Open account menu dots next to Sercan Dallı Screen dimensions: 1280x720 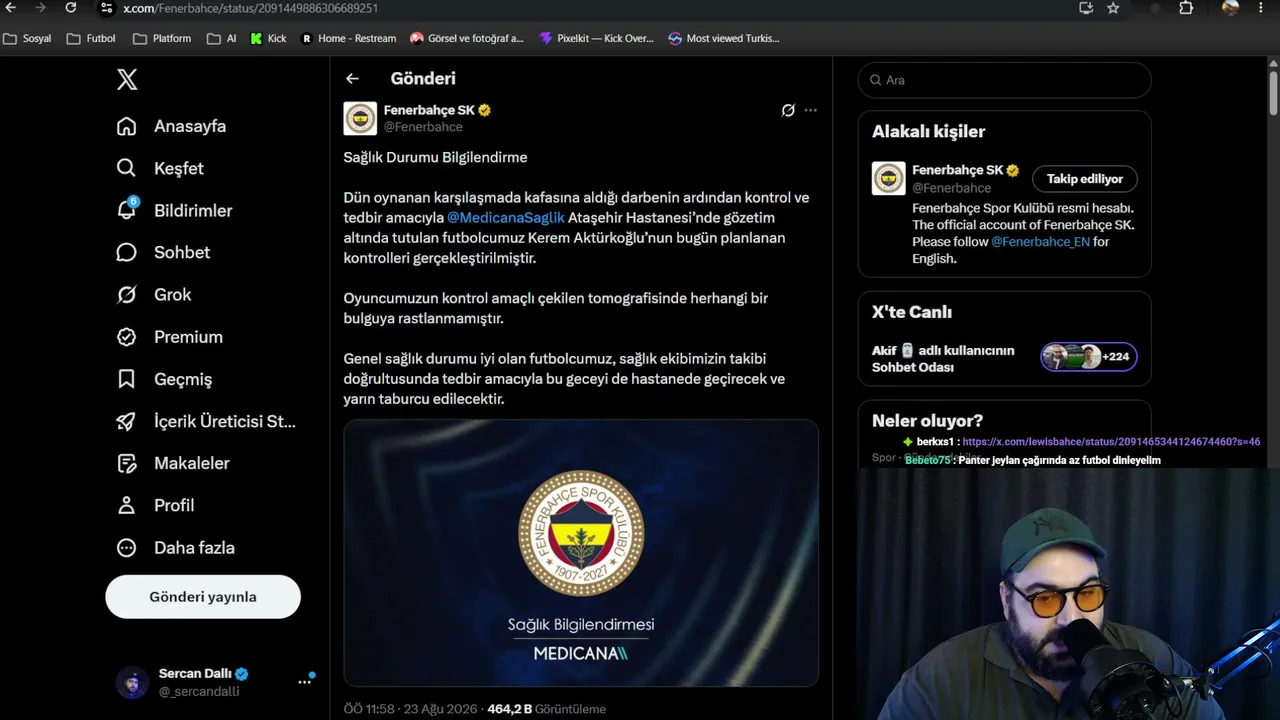pos(304,682)
